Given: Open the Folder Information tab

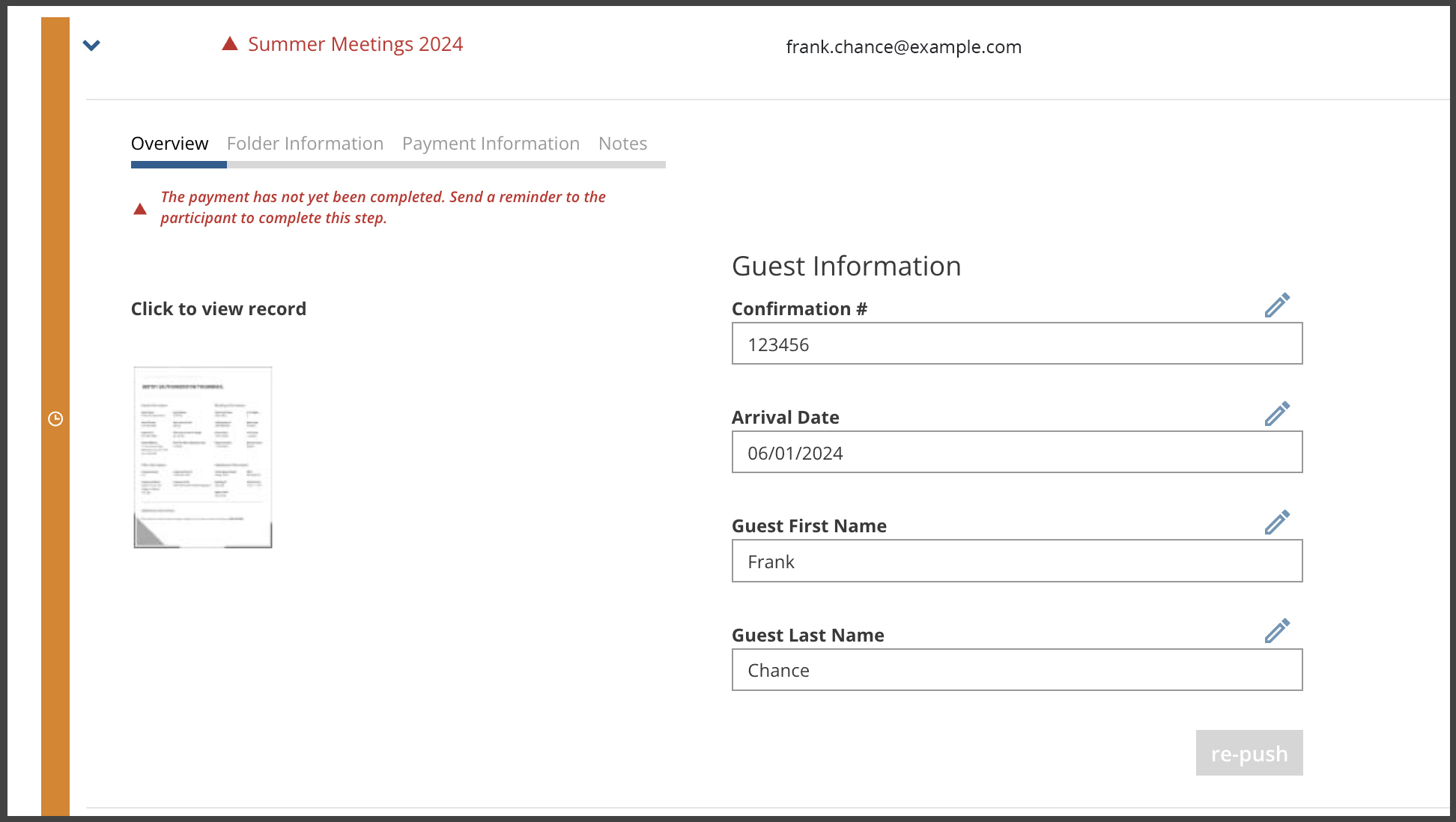Looking at the screenshot, I should (305, 143).
